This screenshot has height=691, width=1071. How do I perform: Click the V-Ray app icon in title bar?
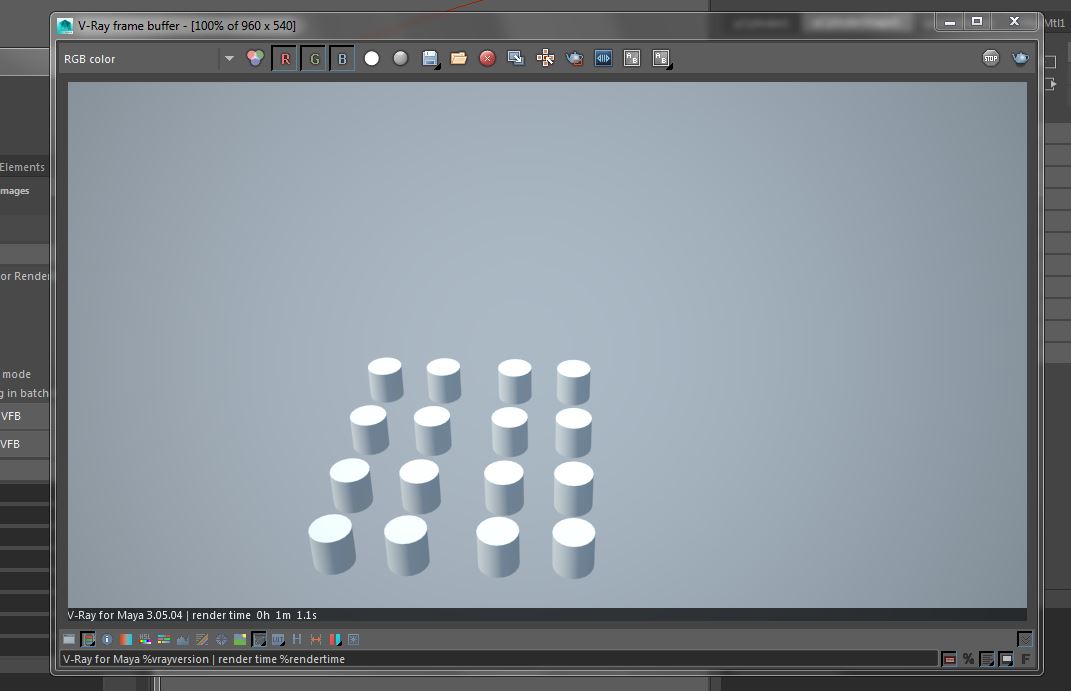point(65,26)
